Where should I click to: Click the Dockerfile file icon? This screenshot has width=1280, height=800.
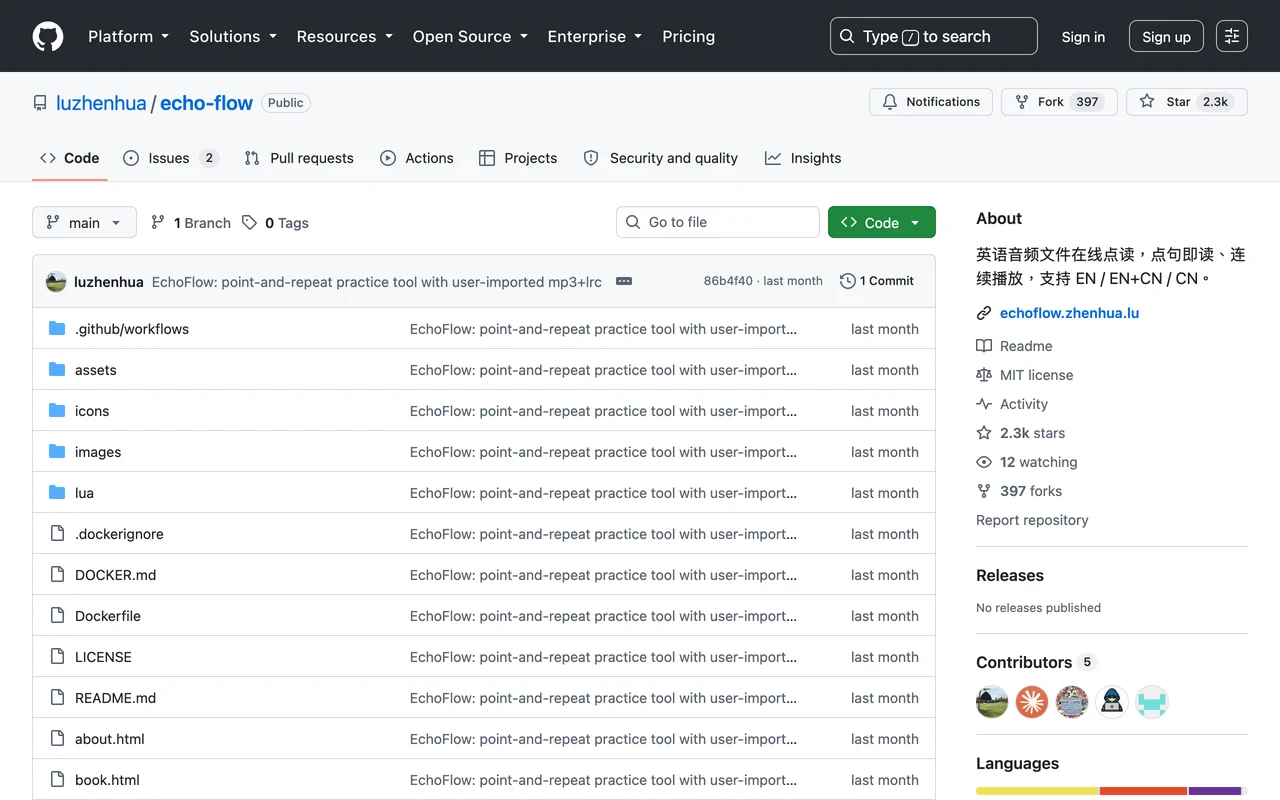click(x=57, y=616)
